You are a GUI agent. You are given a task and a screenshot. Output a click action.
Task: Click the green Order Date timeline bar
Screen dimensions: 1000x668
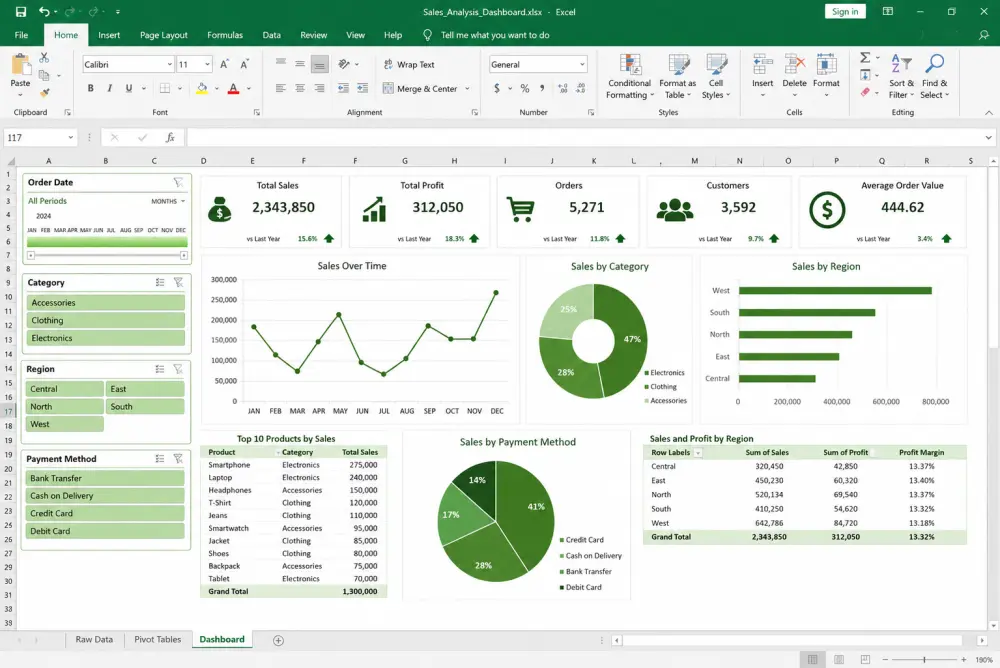click(107, 242)
